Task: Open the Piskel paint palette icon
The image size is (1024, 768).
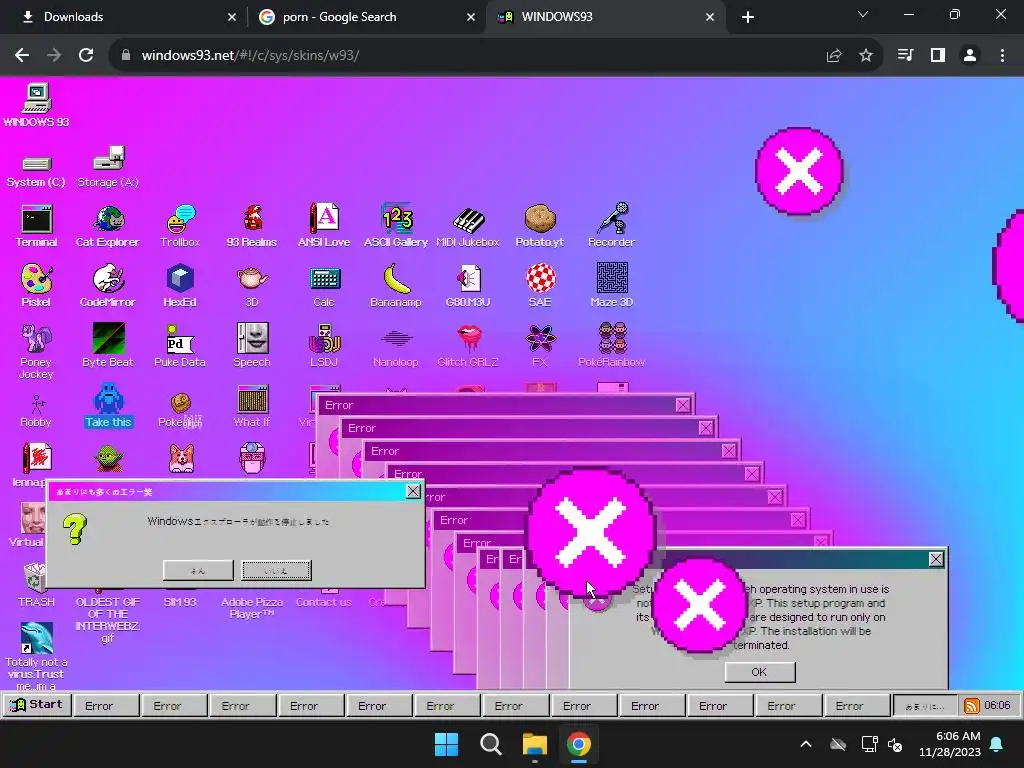Action: [36, 285]
